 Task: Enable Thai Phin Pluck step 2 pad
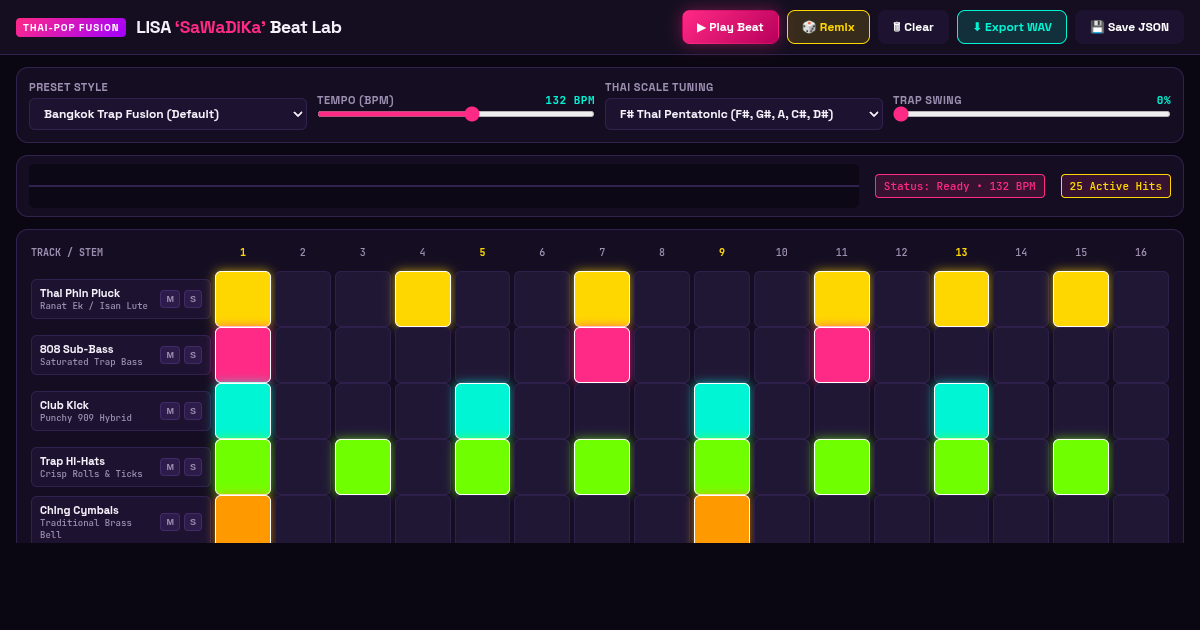point(303,299)
